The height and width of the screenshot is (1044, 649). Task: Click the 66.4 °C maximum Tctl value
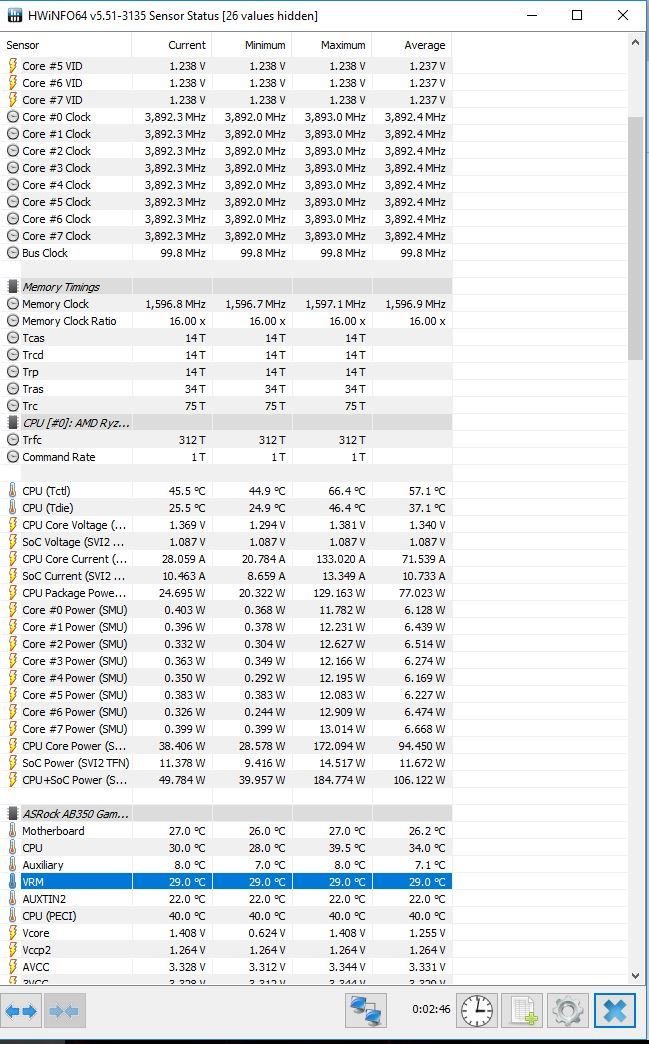tap(346, 491)
